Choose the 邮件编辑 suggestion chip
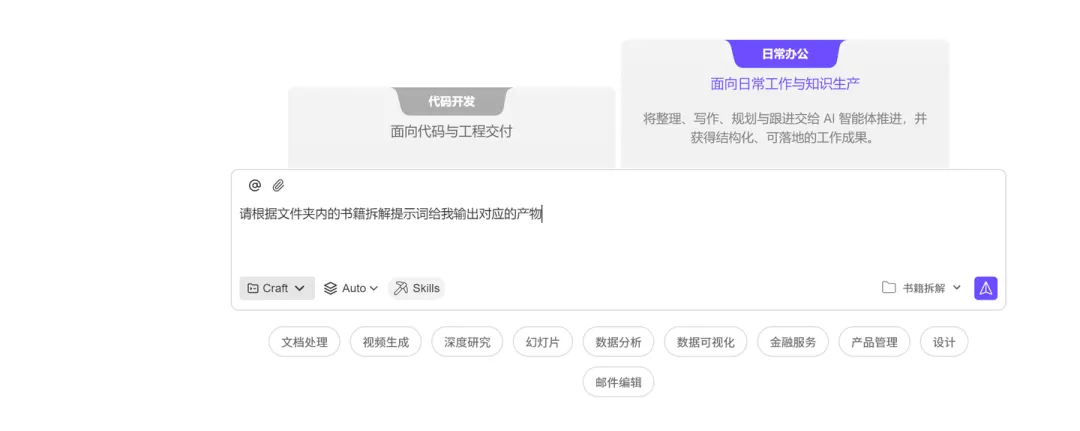Viewport: 1080px width, 431px height. pos(618,382)
